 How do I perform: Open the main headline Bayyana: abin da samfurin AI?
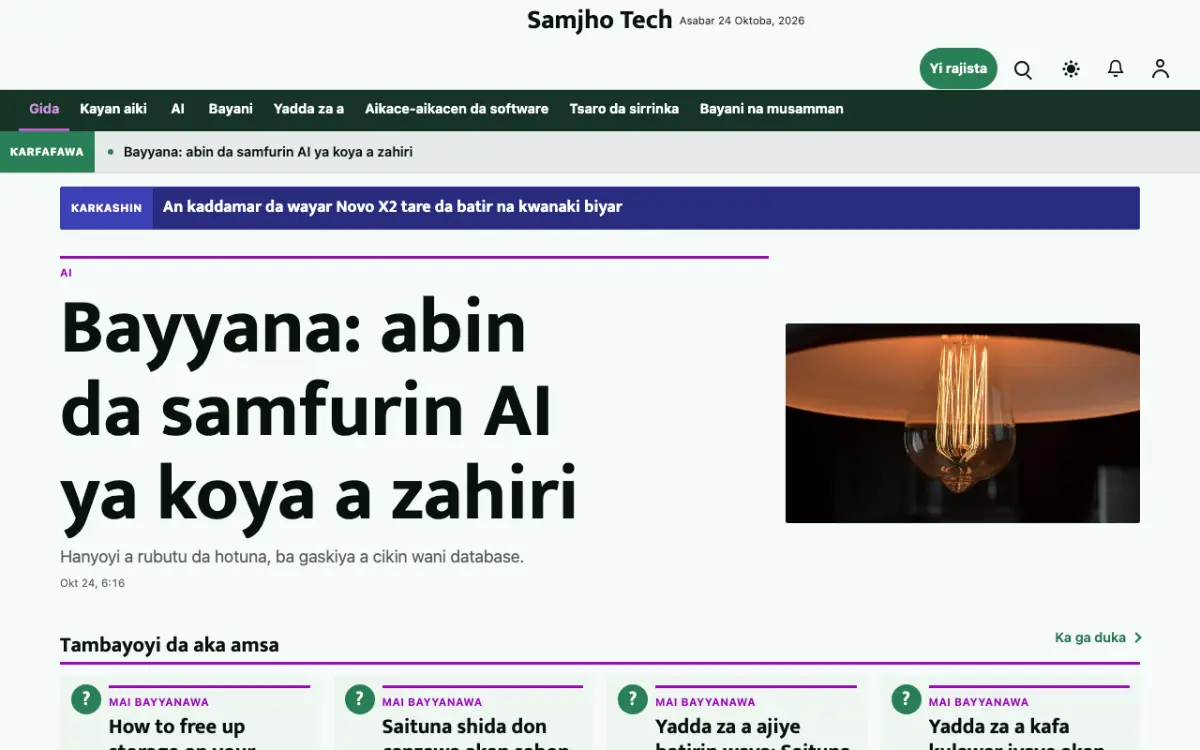click(x=319, y=411)
